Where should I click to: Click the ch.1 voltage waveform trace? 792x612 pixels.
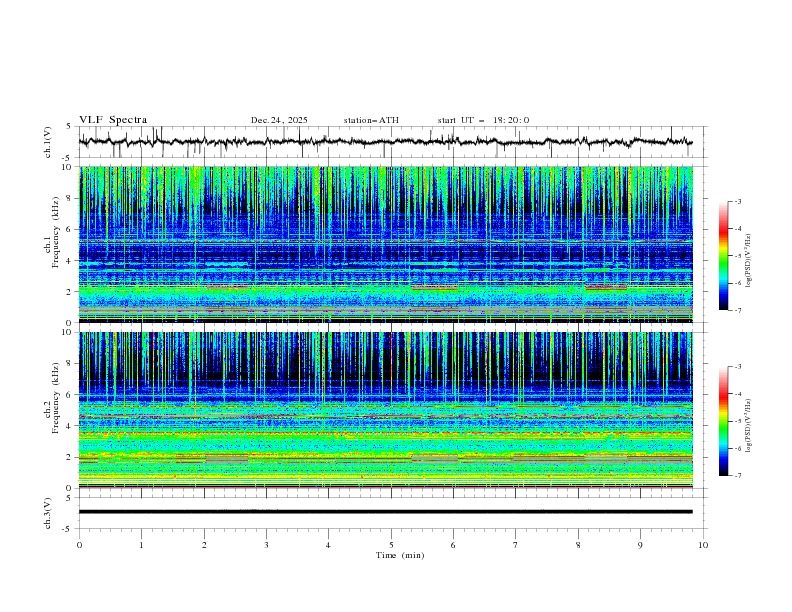tap(385, 142)
